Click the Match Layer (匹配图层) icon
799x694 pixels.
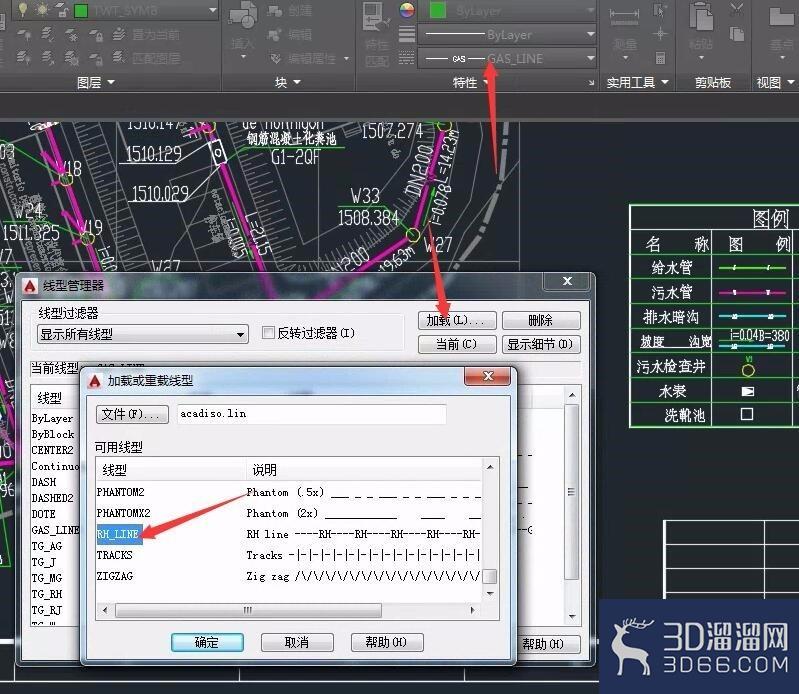click(119, 57)
